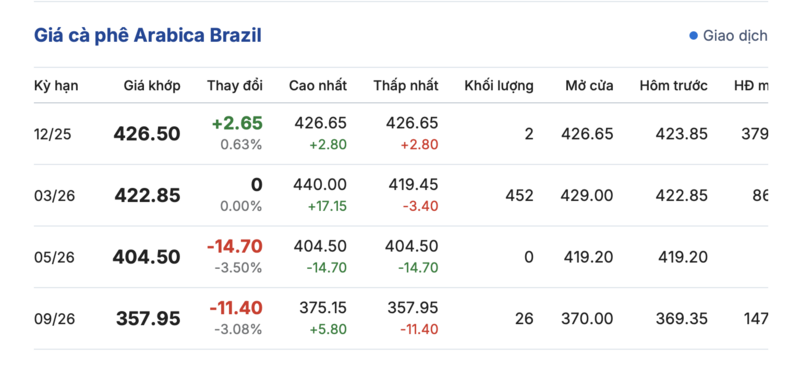Screen dimensions: 800x380
Task: Open the Giá cà phê Arabica Brazil heading
Action: pyautogui.click(x=148, y=36)
